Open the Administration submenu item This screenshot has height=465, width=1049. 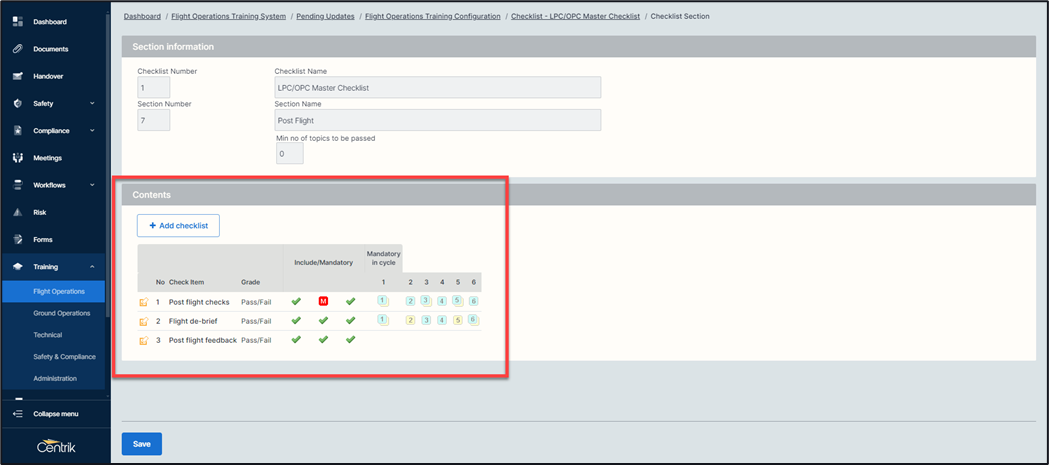55,379
